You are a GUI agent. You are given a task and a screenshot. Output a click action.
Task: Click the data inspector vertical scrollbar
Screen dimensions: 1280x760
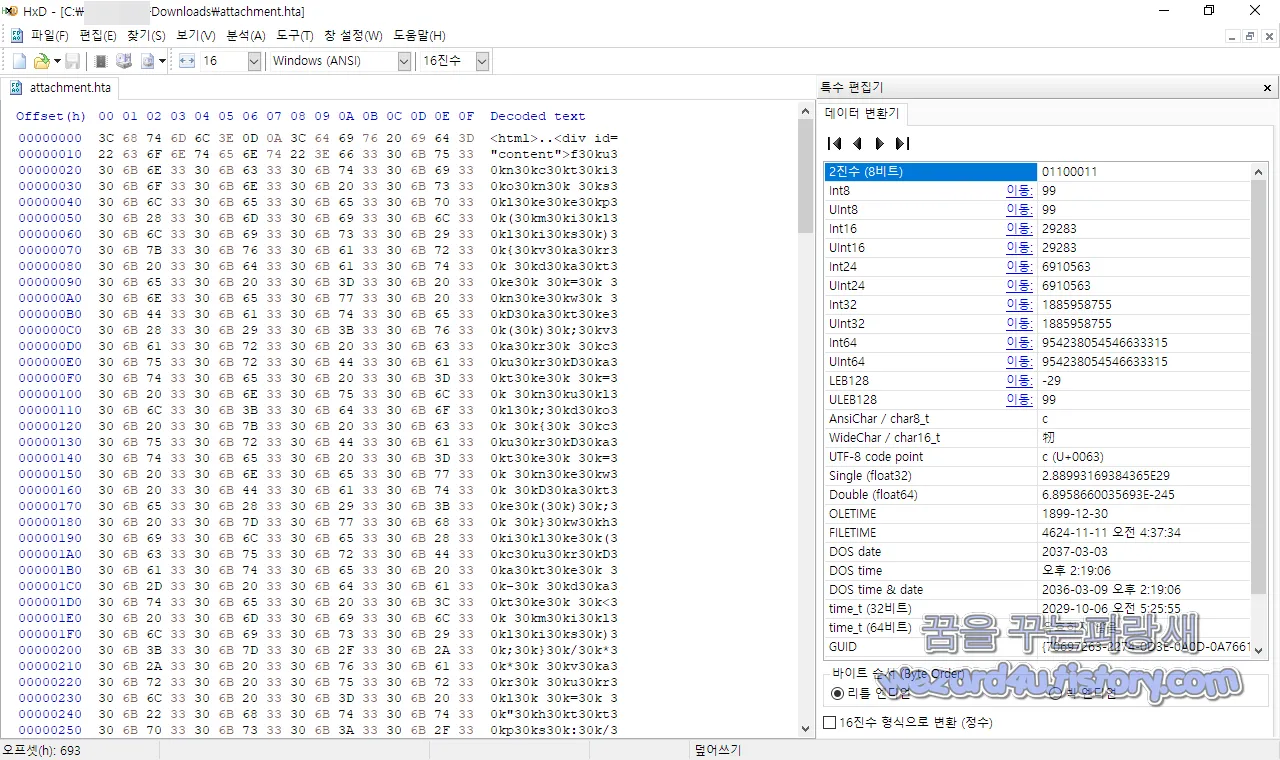click(x=1259, y=386)
